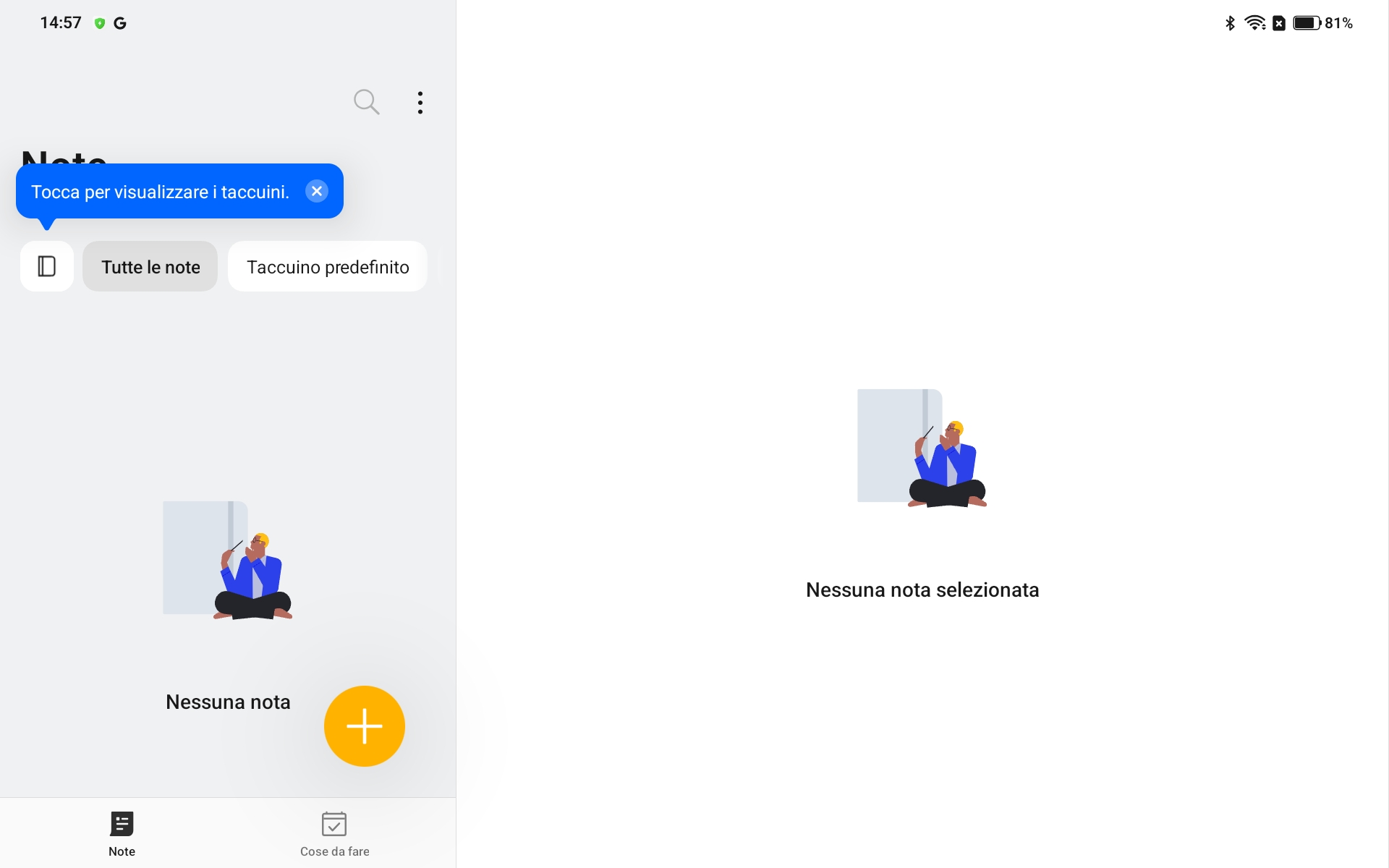
Task: Click the Note tab document icon
Action: click(x=122, y=823)
